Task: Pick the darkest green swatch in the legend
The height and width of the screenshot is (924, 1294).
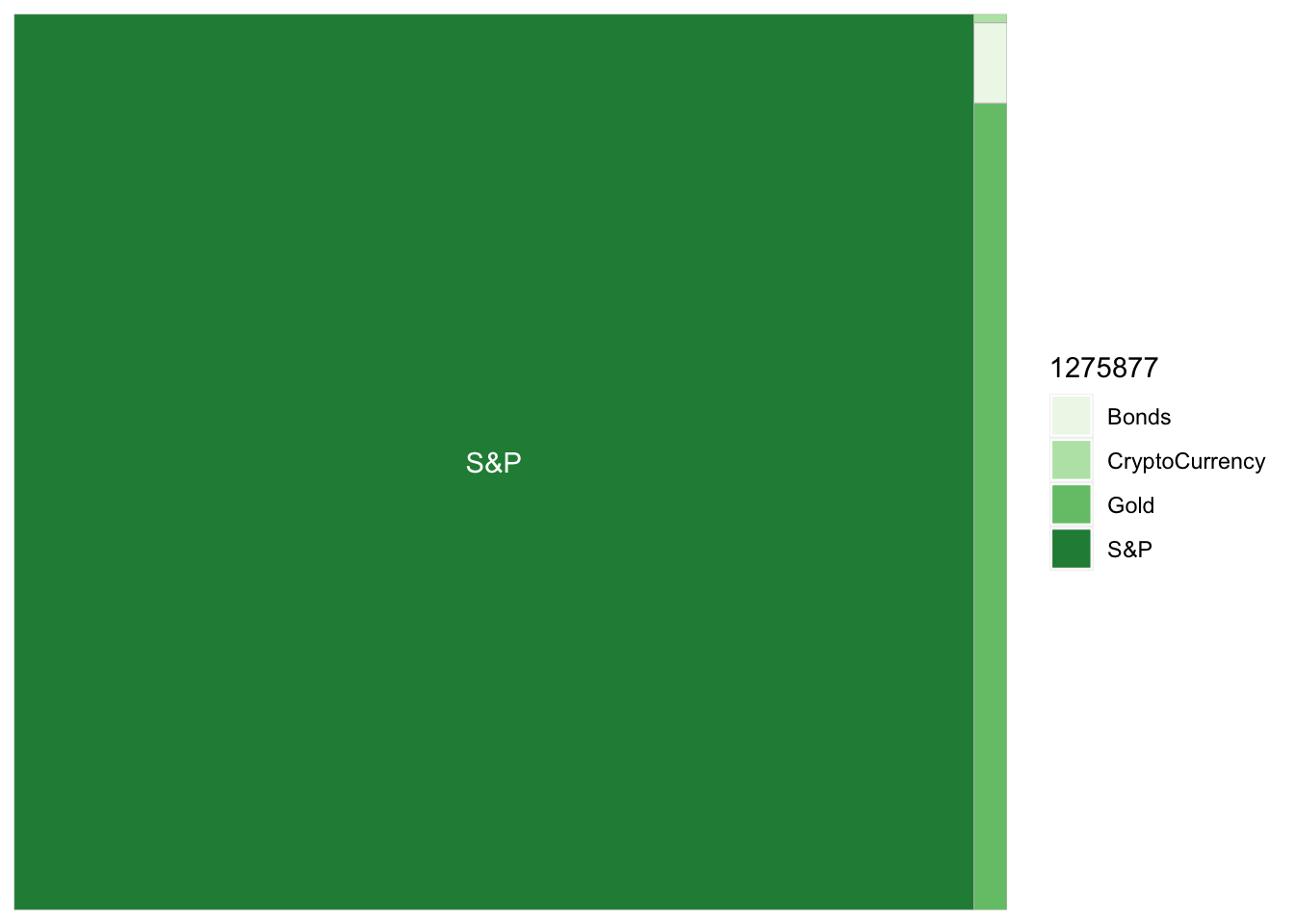Action: coord(1071,550)
